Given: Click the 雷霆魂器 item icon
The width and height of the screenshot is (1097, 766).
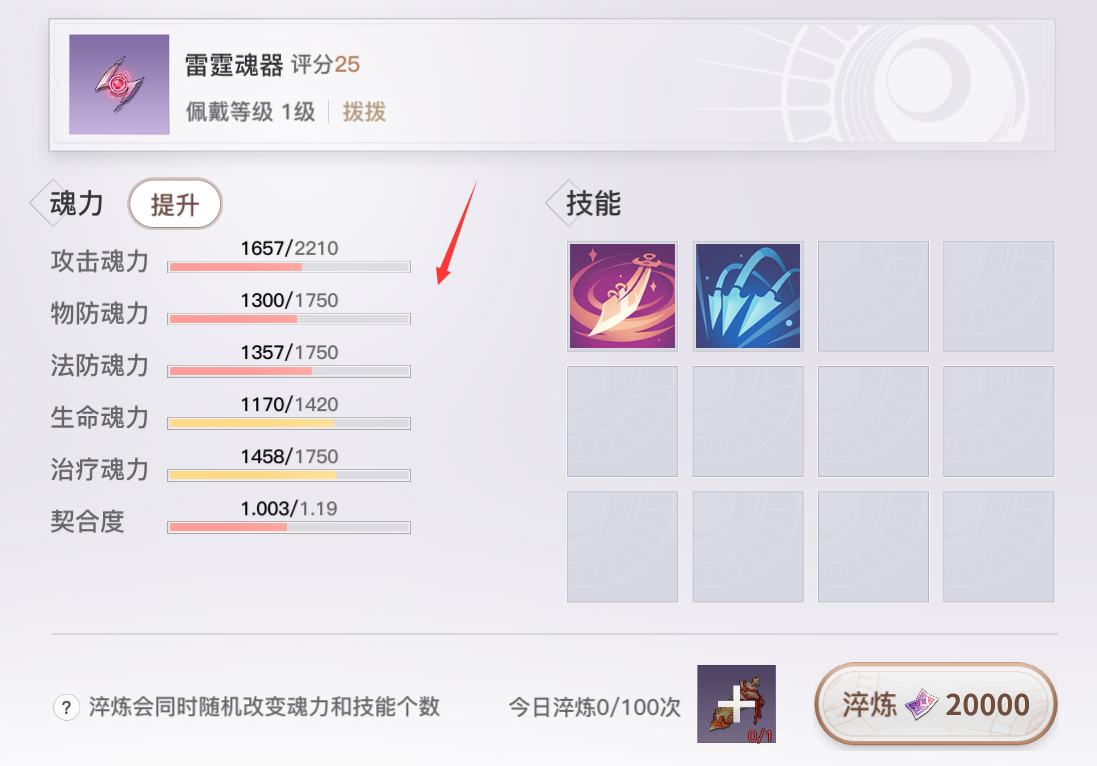Looking at the screenshot, I should [119, 84].
